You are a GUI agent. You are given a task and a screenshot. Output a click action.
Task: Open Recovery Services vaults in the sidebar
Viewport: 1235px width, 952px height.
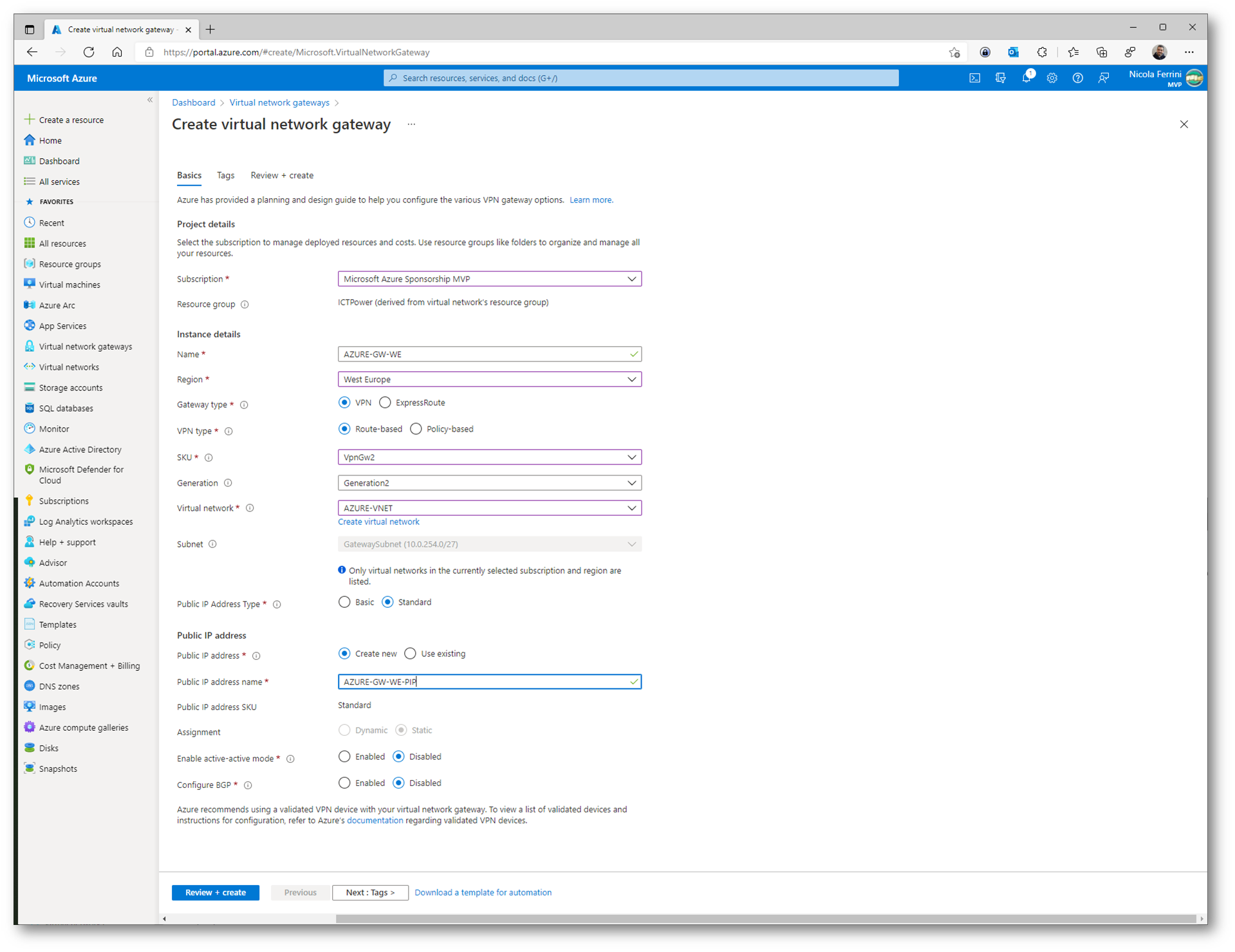click(x=83, y=603)
